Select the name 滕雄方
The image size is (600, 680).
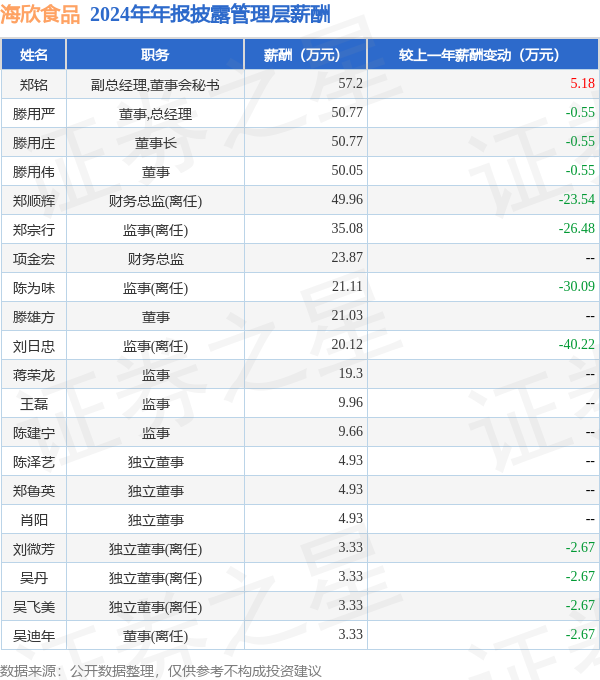pyautogui.click(x=34, y=317)
